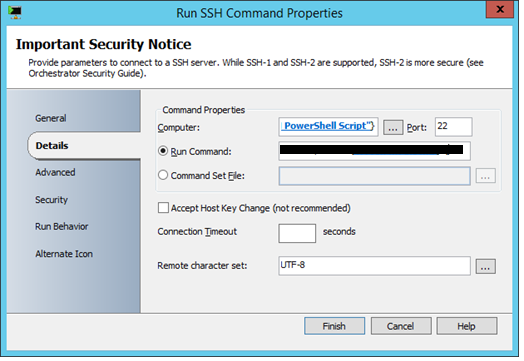Click the Port number field
Image resolution: width=524 pixels, height=361 pixels.
click(453, 127)
